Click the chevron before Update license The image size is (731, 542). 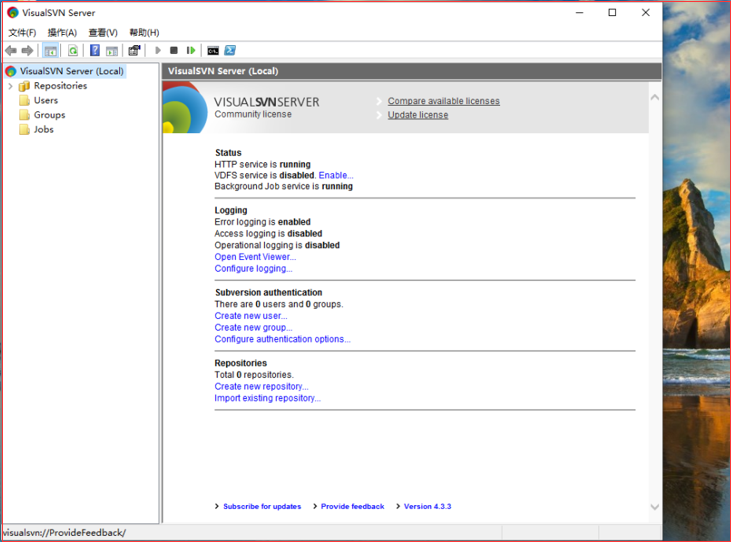pos(379,115)
